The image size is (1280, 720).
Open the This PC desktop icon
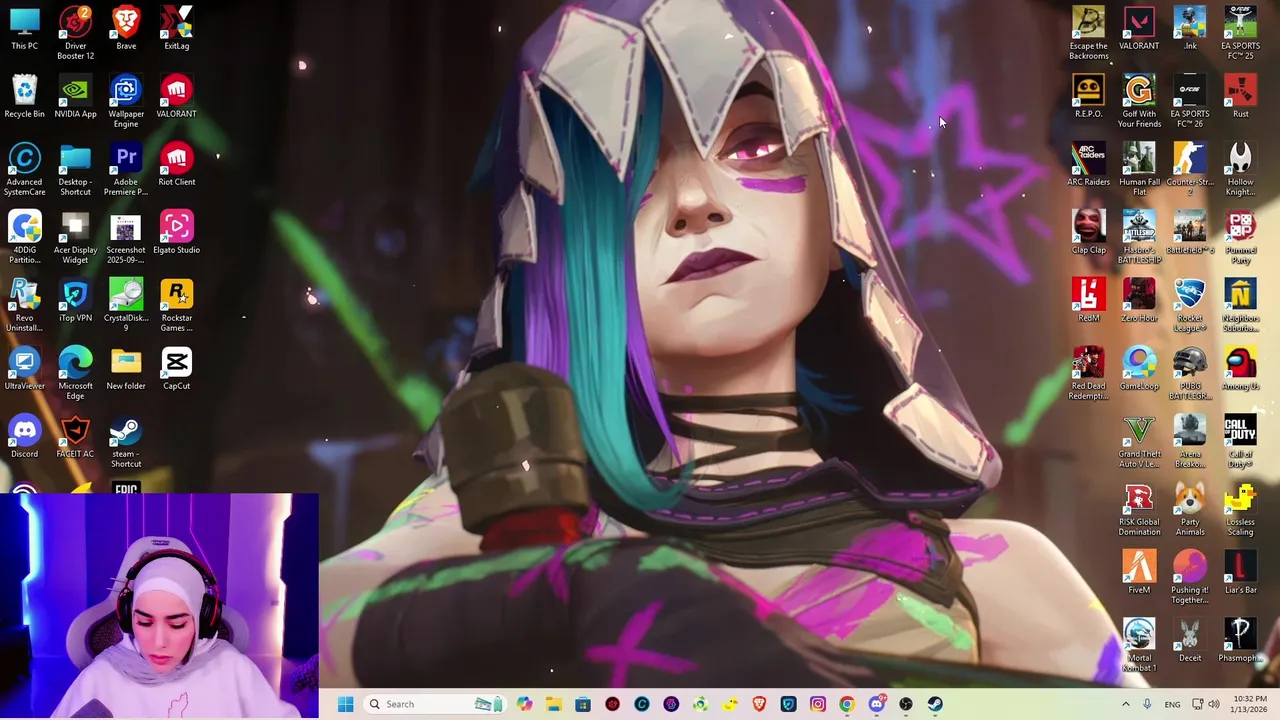(25, 28)
